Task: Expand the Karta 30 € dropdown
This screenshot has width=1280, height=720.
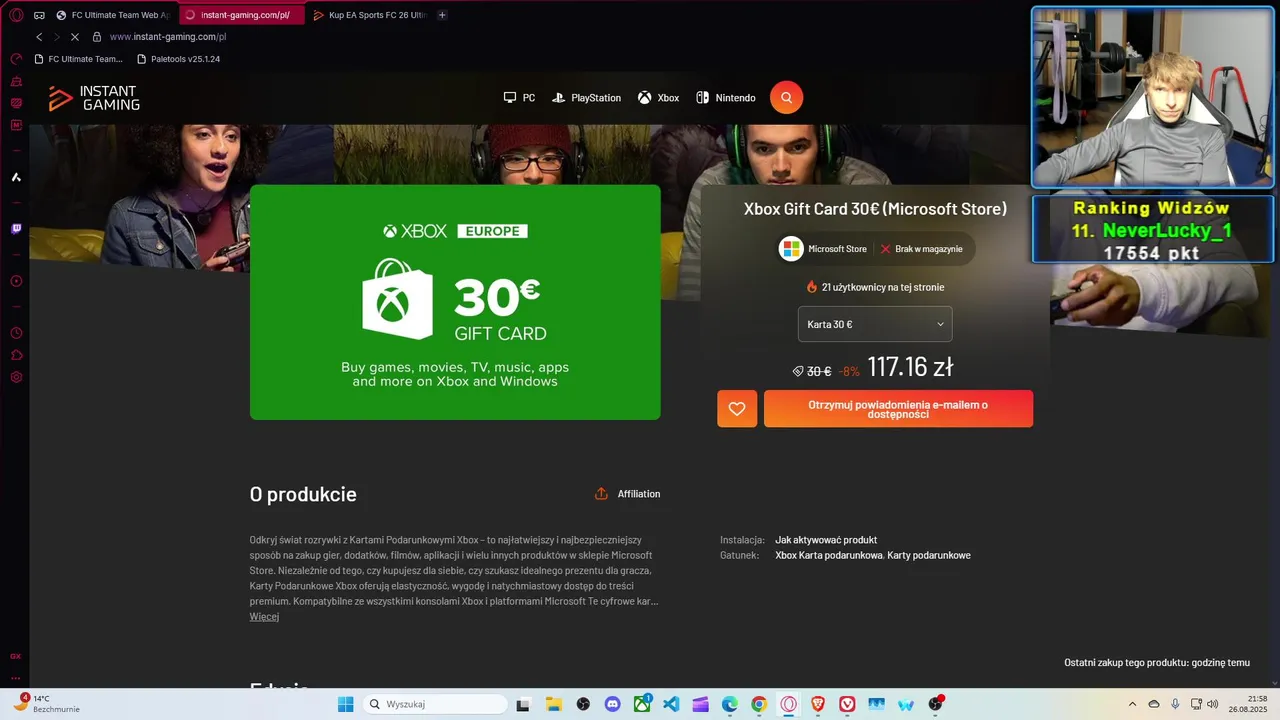Action: 875,324
